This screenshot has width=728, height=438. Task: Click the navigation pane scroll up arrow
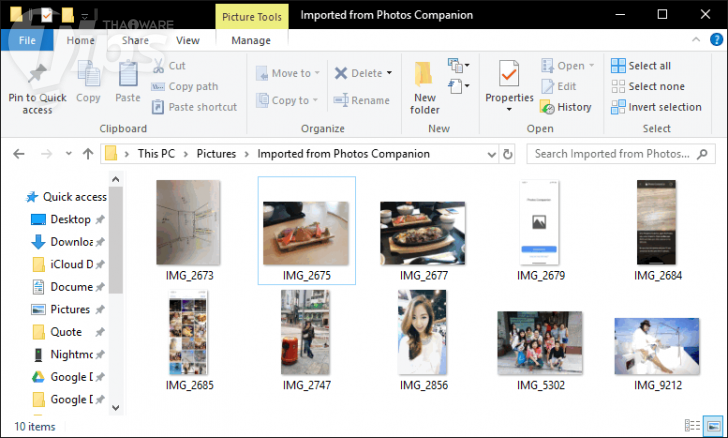(116, 179)
